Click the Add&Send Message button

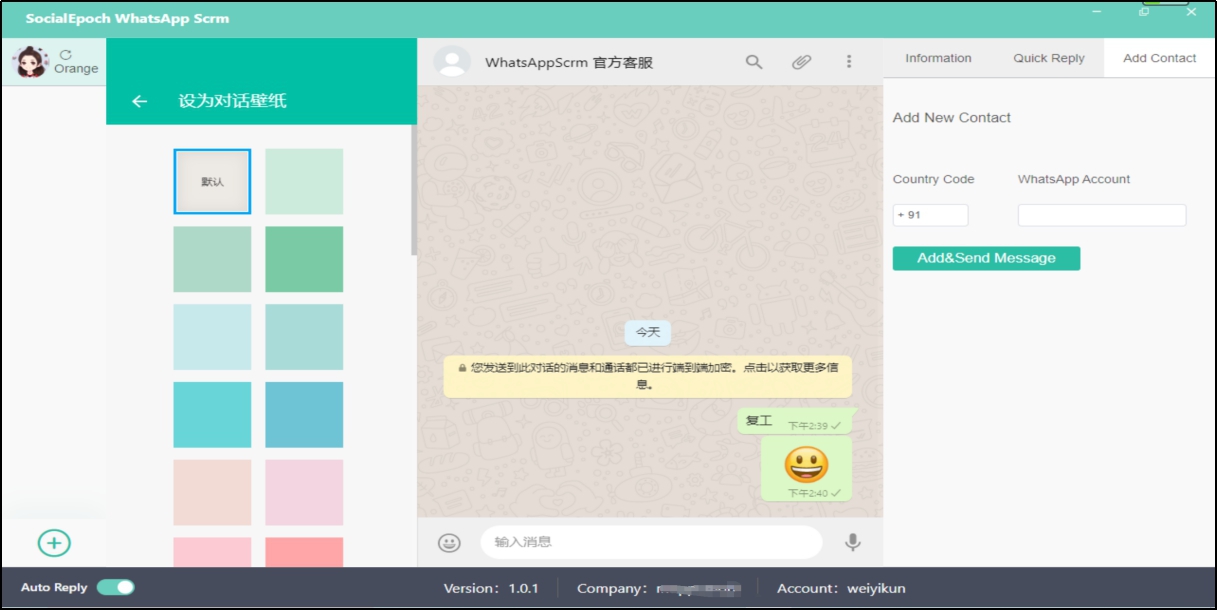pyautogui.click(x=986, y=258)
